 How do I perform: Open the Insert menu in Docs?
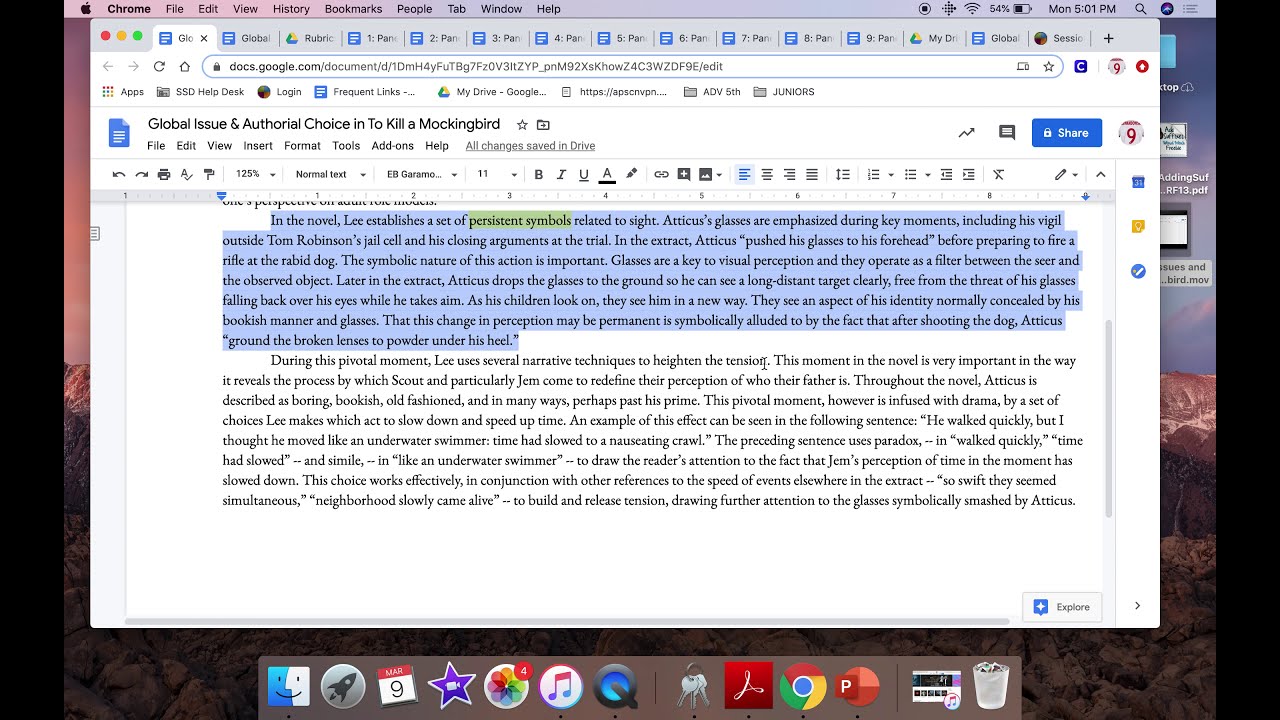point(258,146)
